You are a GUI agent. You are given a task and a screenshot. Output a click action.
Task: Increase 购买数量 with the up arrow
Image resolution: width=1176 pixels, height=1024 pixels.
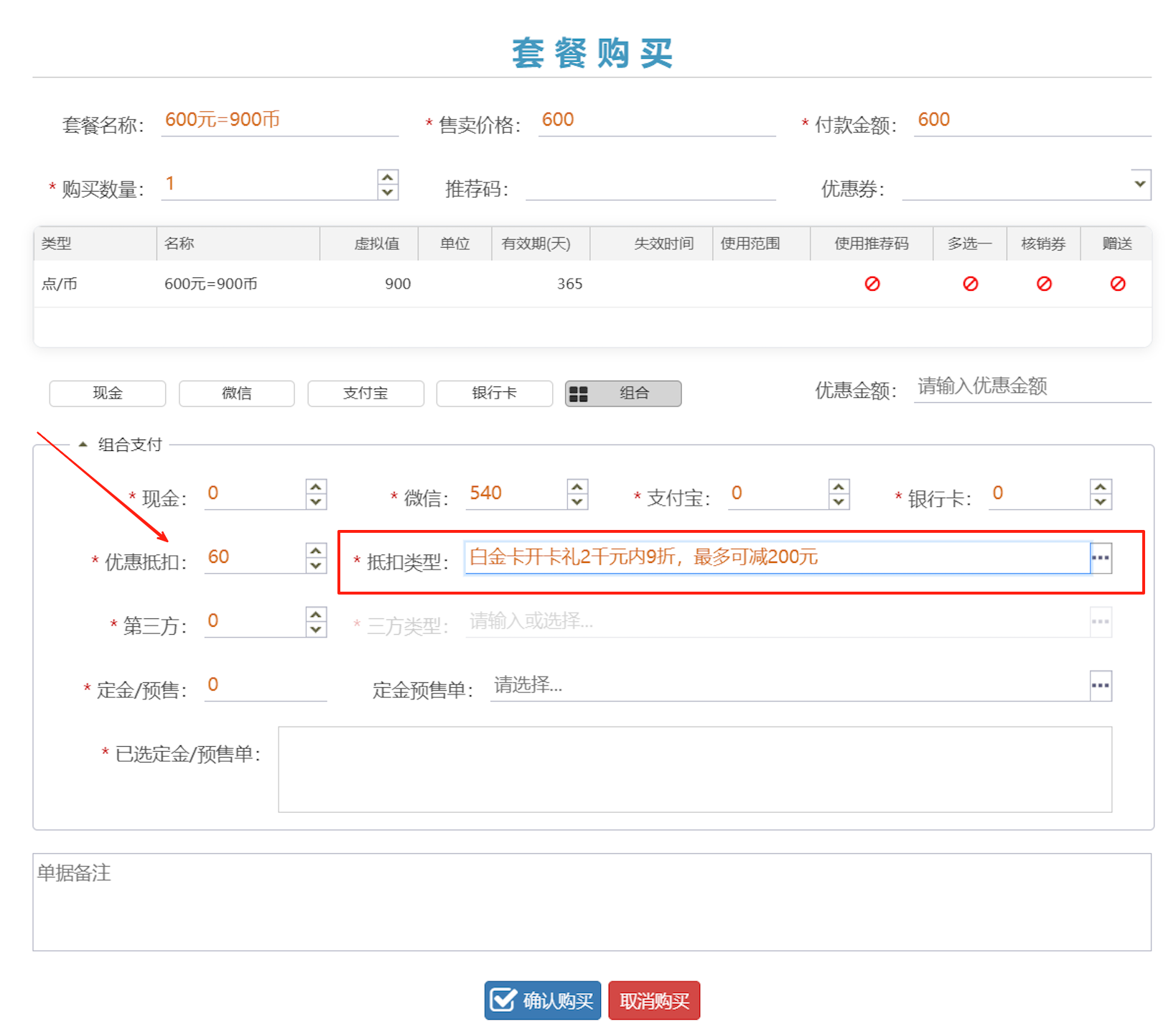click(x=388, y=177)
